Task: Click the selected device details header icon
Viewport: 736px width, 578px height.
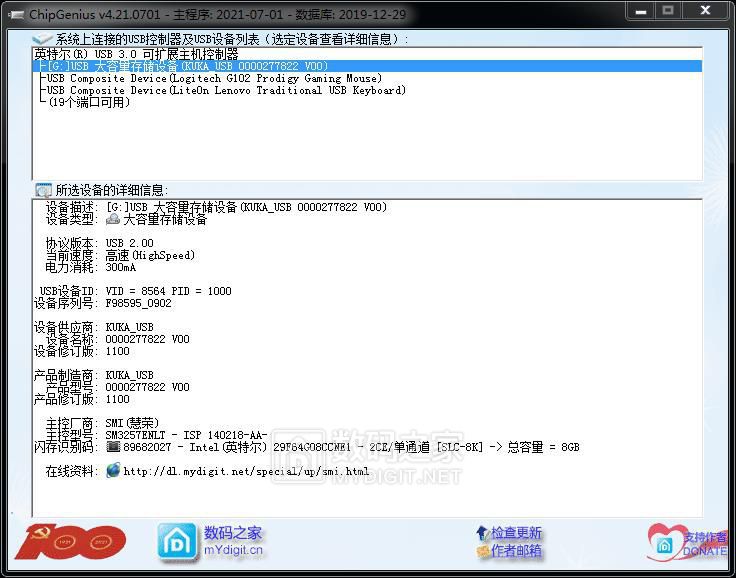Action: tap(44, 190)
